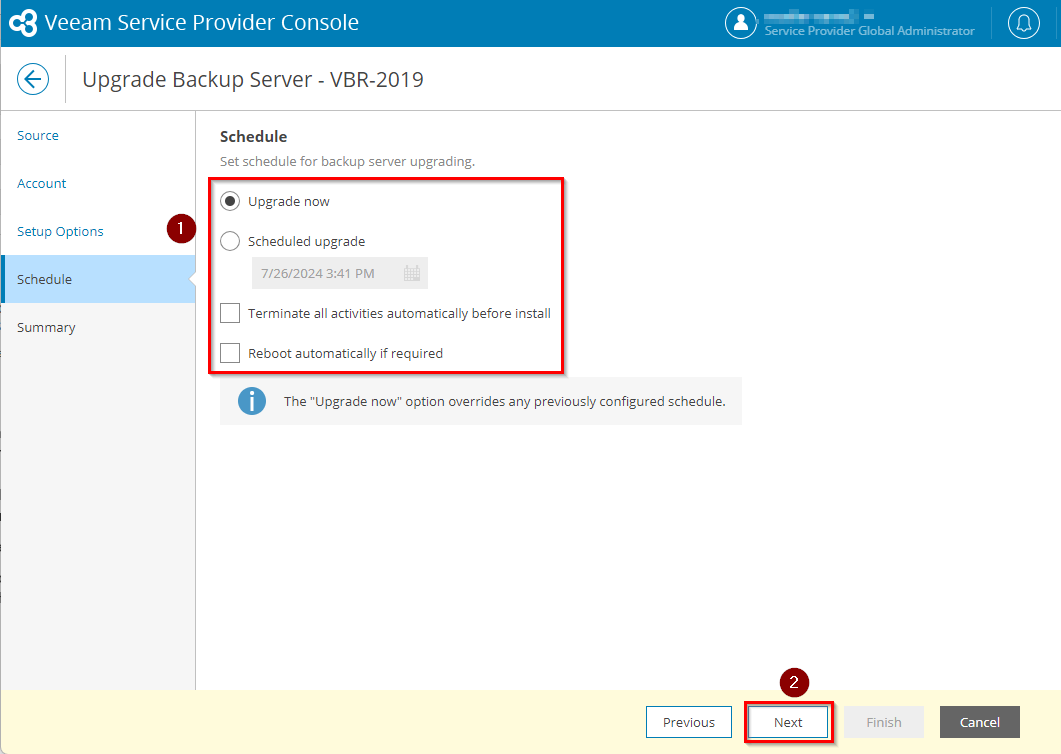Select the Upgrade now radio button
Image resolution: width=1061 pixels, height=754 pixels.
coord(230,201)
